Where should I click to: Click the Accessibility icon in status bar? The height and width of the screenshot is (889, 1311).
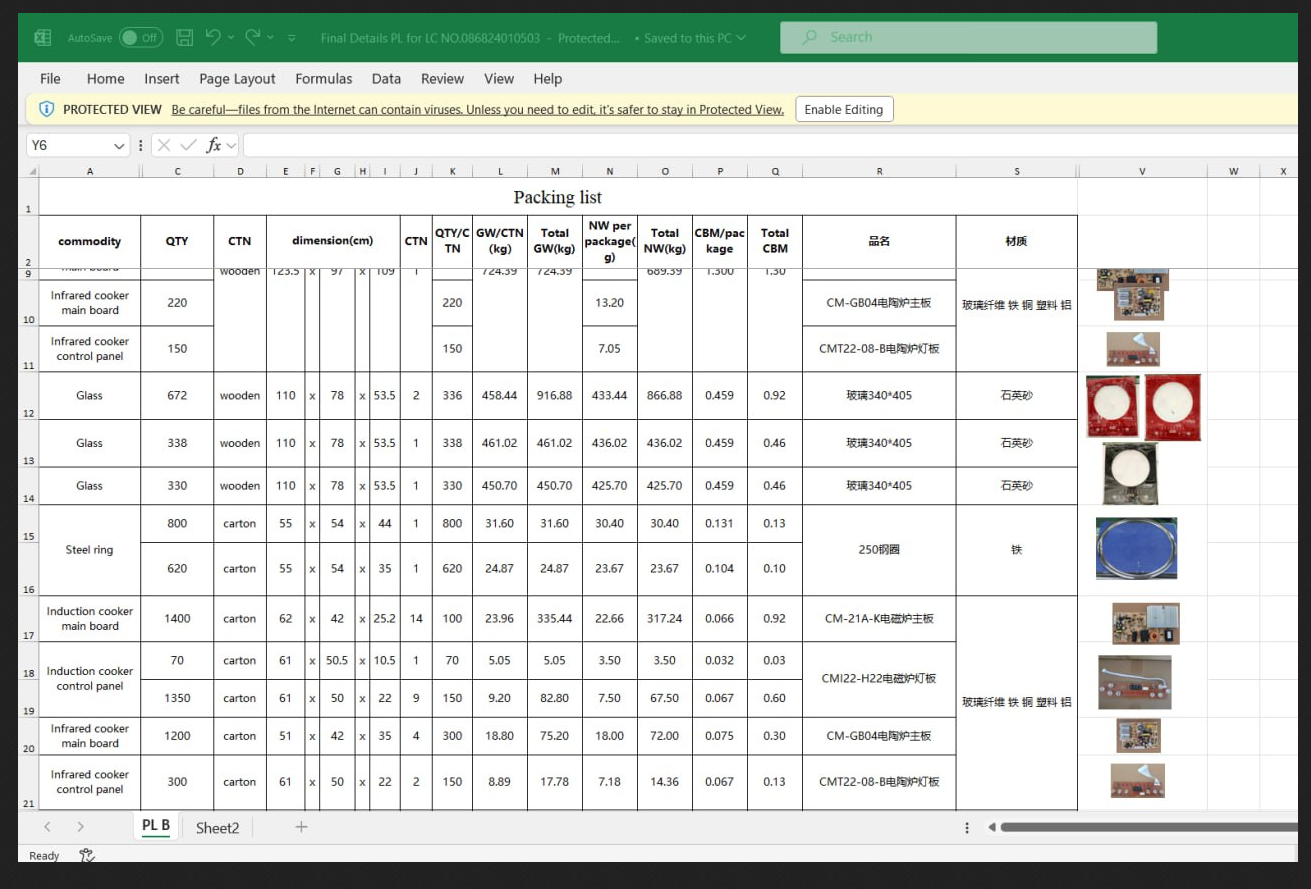[x=87, y=856]
